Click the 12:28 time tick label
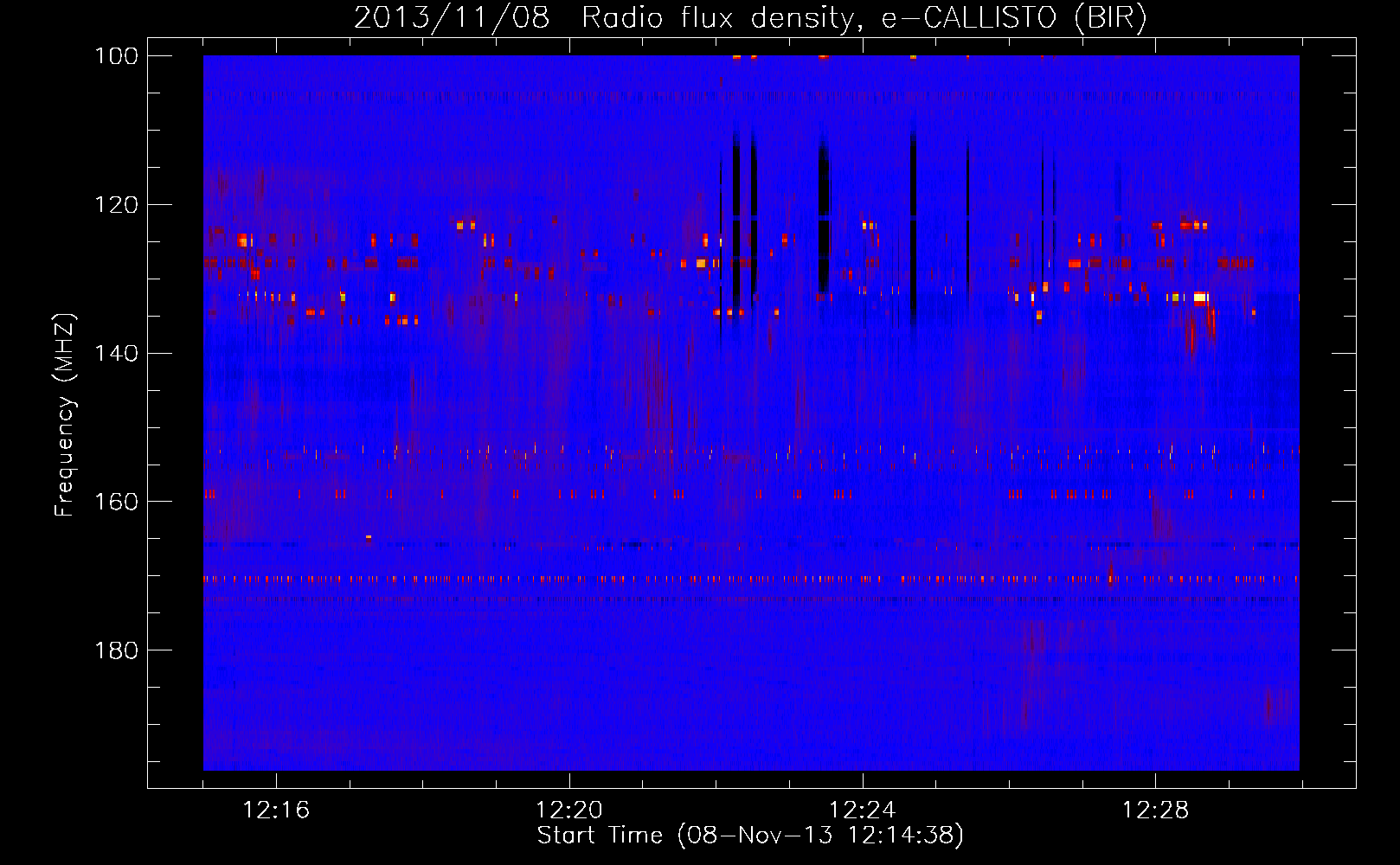Screen dimensions: 1400x865 coord(1156,811)
